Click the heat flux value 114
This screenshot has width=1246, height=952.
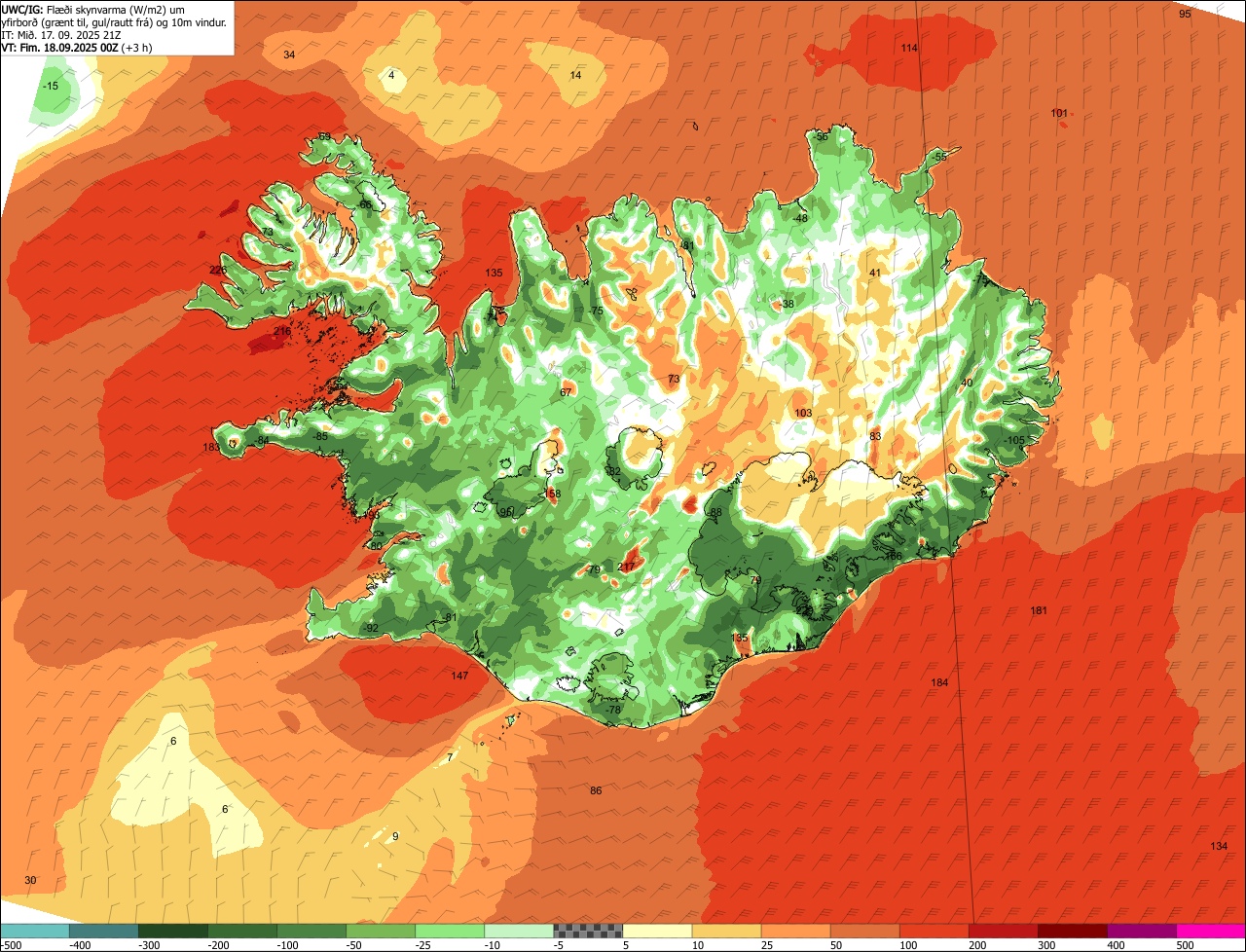coord(909,48)
